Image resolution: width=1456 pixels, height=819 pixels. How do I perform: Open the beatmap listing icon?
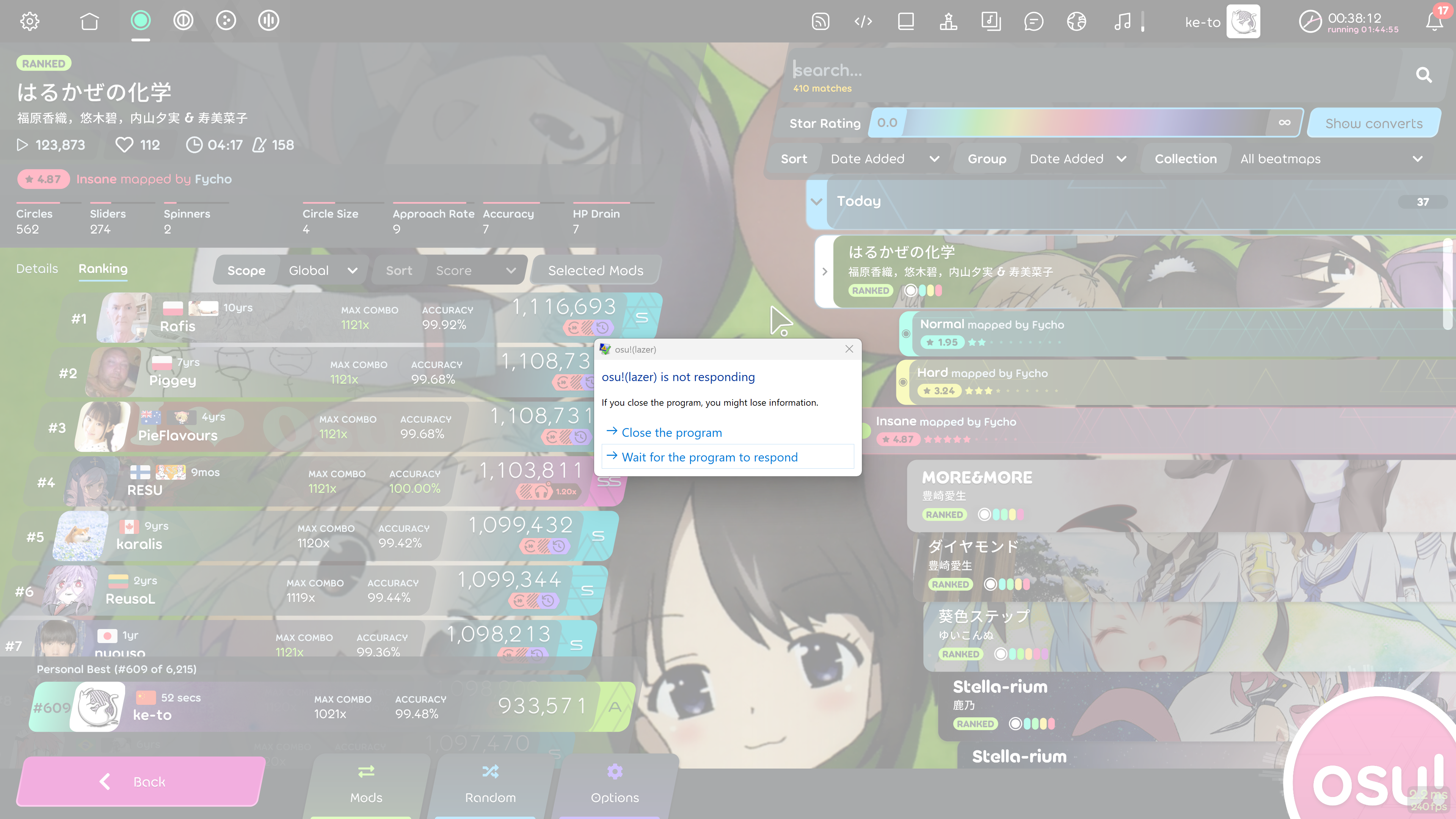point(992,22)
